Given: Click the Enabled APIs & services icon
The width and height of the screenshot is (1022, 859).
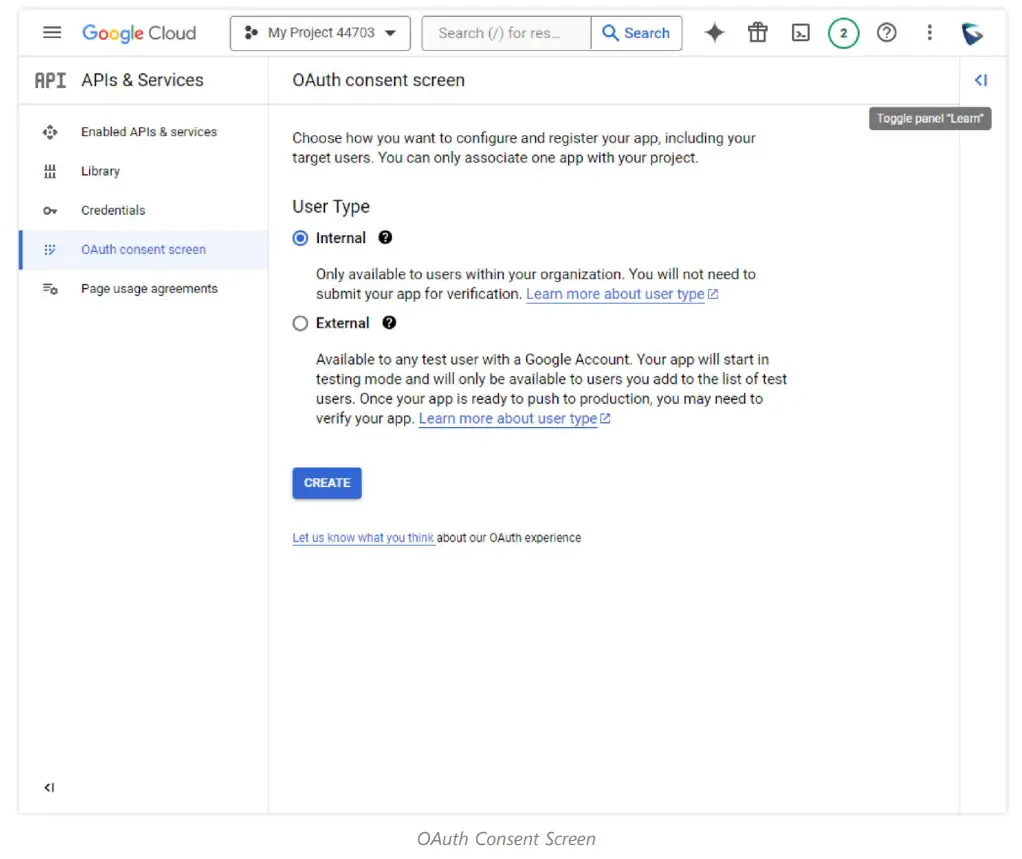Looking at the screenshot, I should [x=50, y=132].
